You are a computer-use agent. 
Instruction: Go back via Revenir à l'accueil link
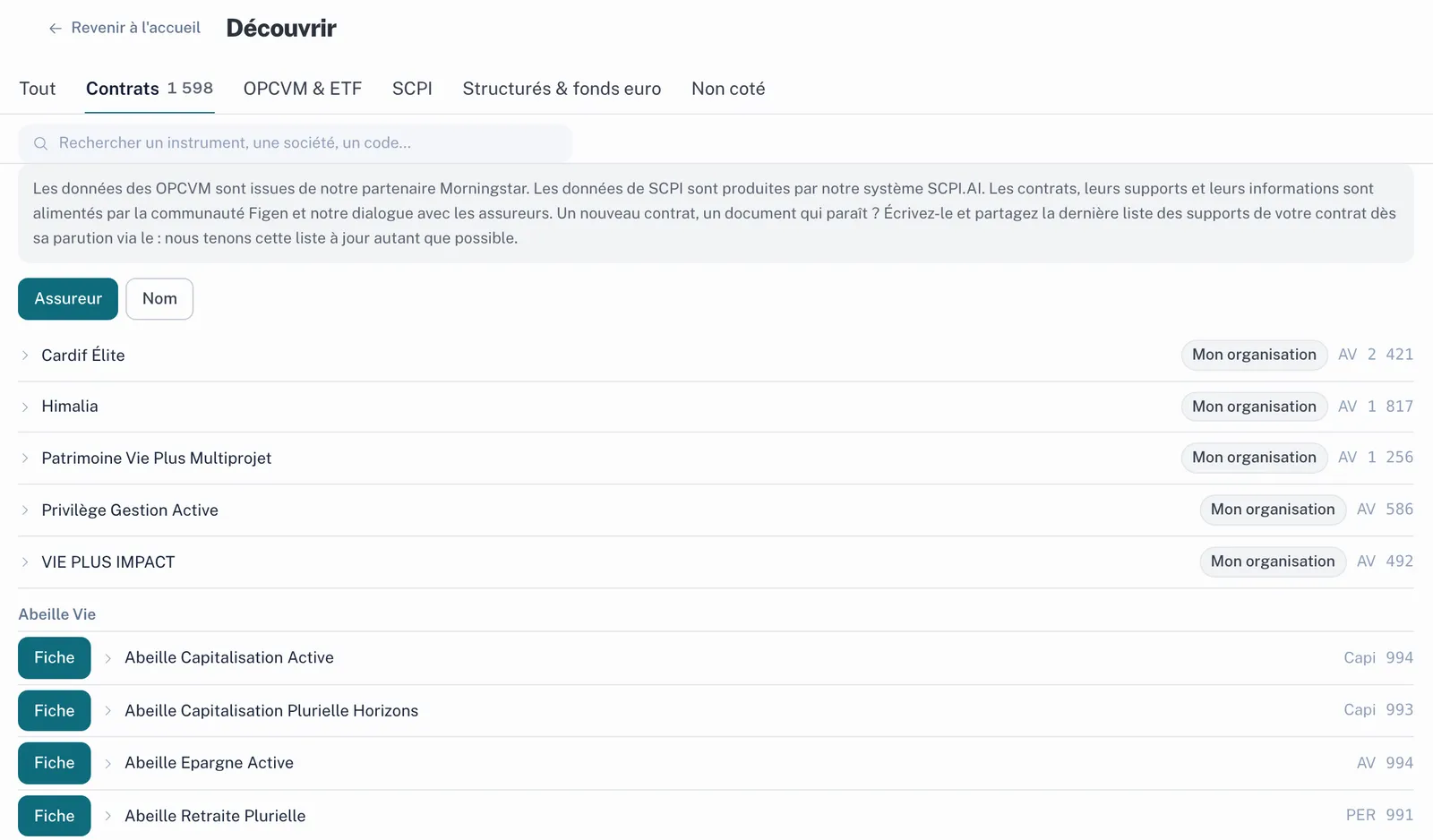124,28
